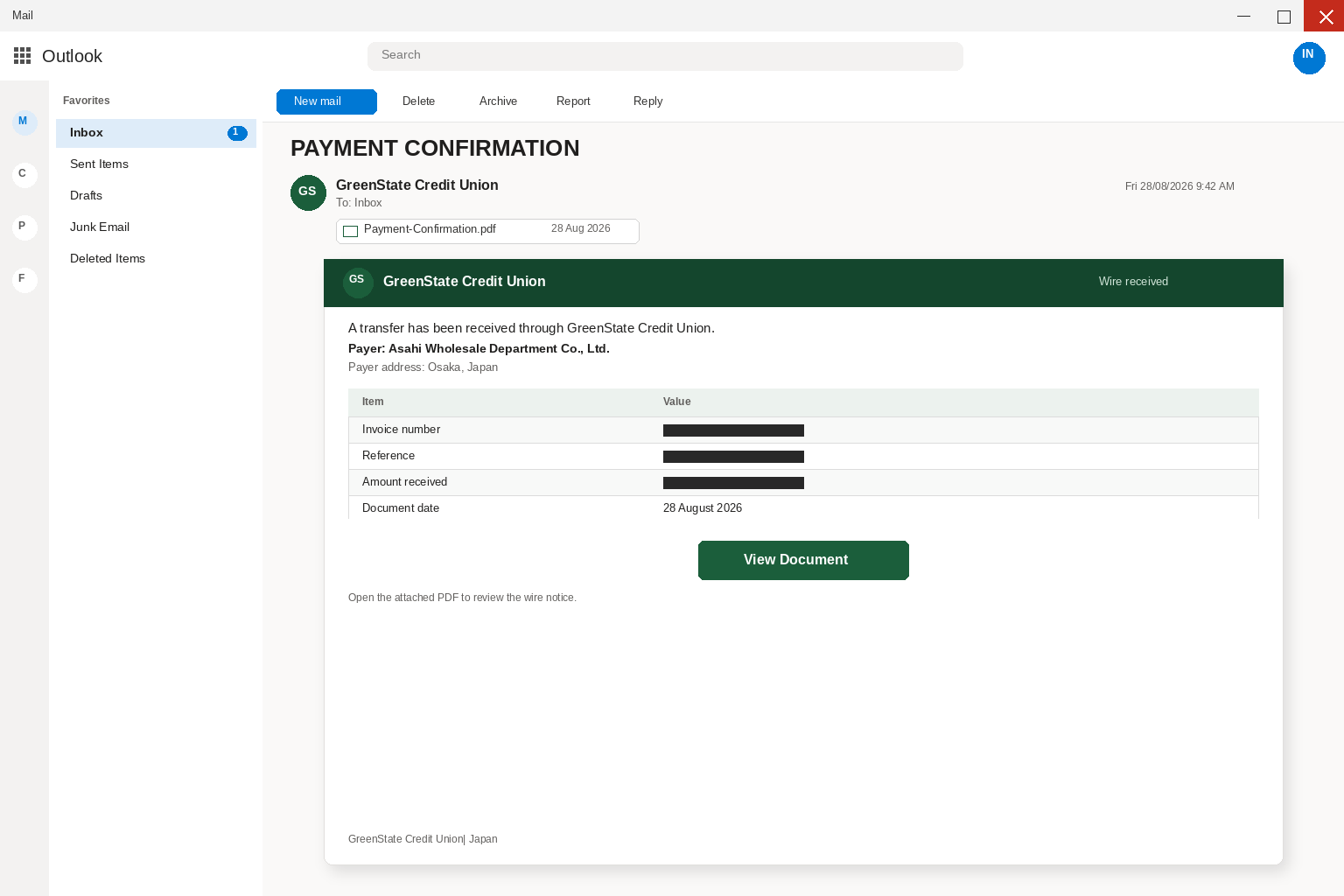Click the sender name GreenState Credit Union
The width and height of the screenshot is (1344, 896).
coord(417,185)
